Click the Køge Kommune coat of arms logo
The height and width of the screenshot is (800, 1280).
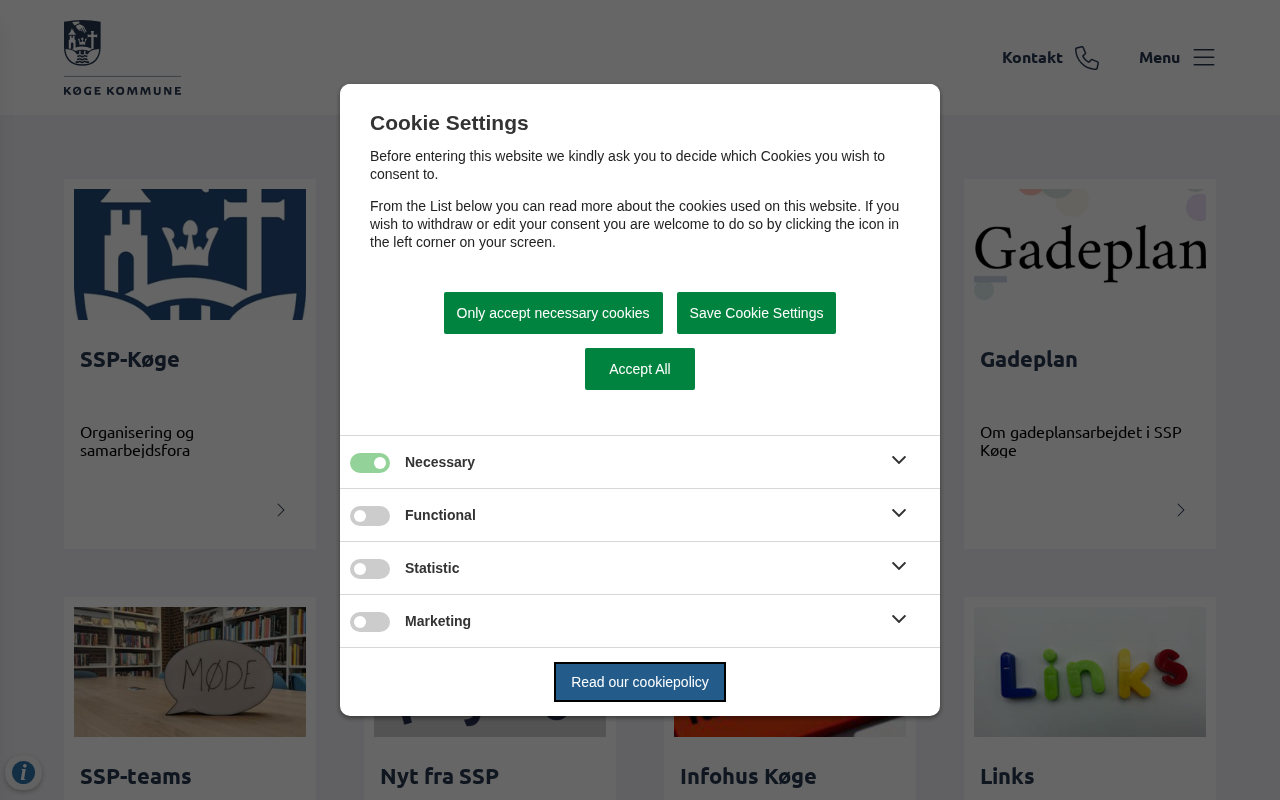tap(83, 44)
